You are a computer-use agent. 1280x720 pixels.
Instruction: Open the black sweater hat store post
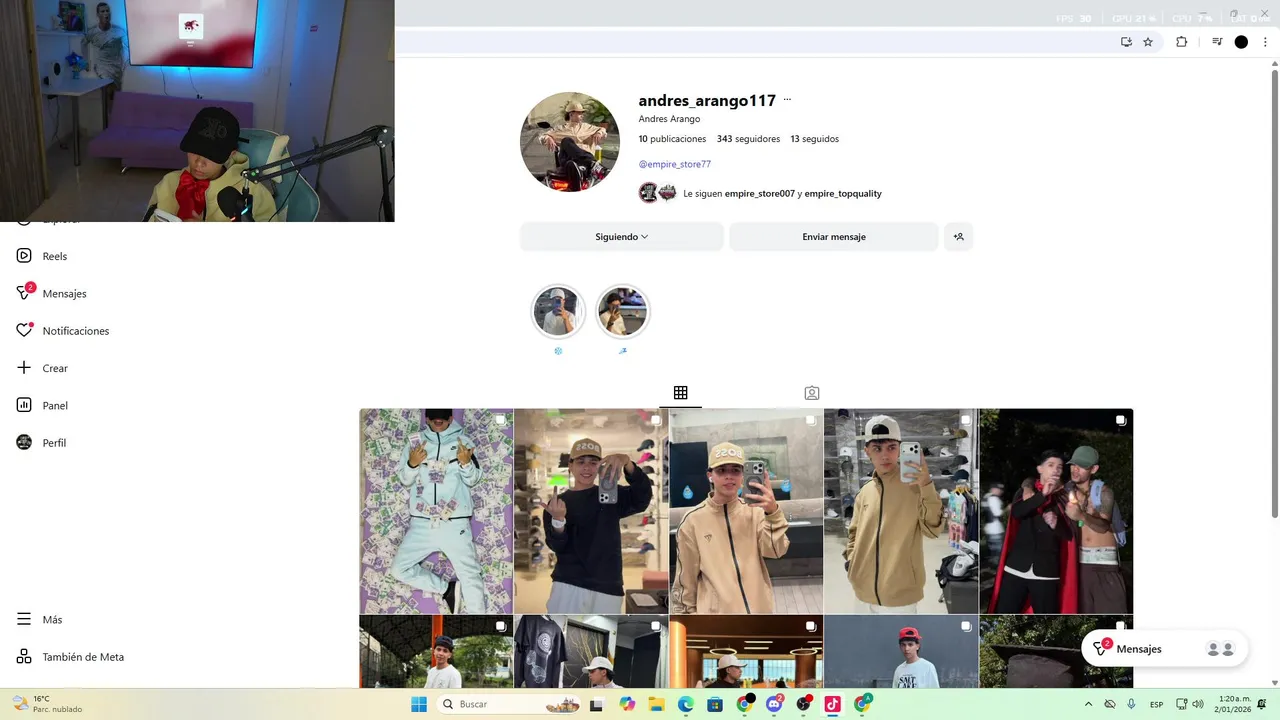pos(591,511)
